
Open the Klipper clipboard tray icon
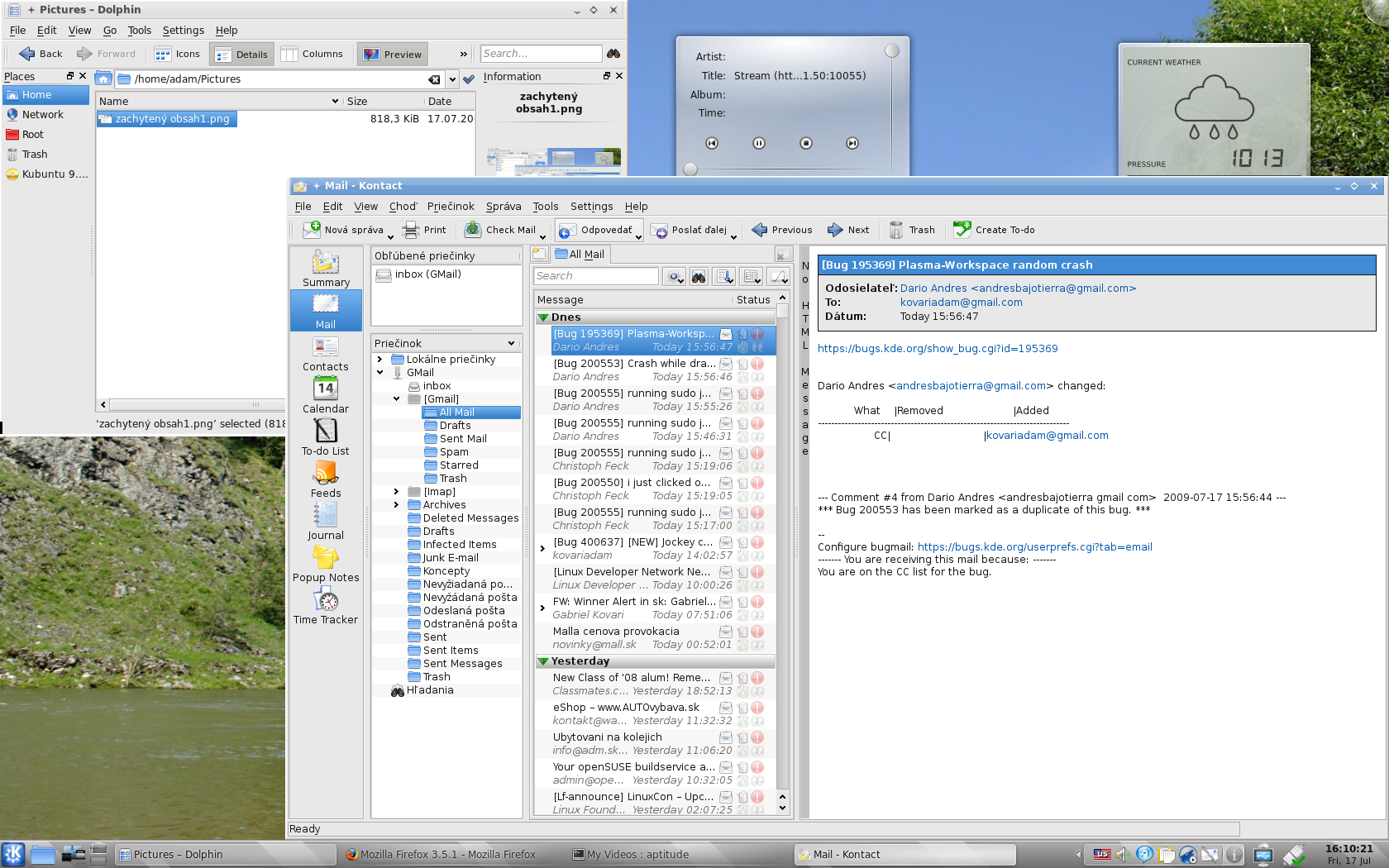coord(1167,855)
